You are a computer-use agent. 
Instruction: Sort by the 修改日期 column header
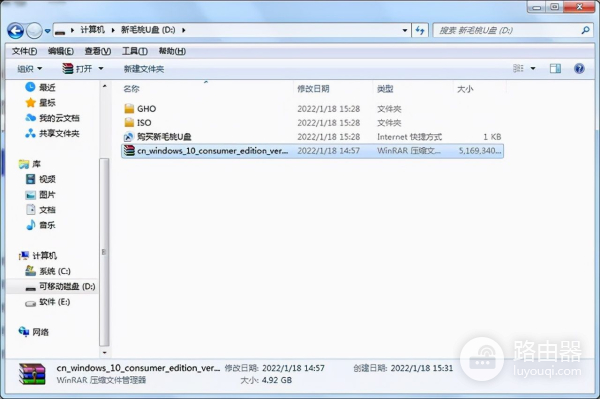click(313, 89)
